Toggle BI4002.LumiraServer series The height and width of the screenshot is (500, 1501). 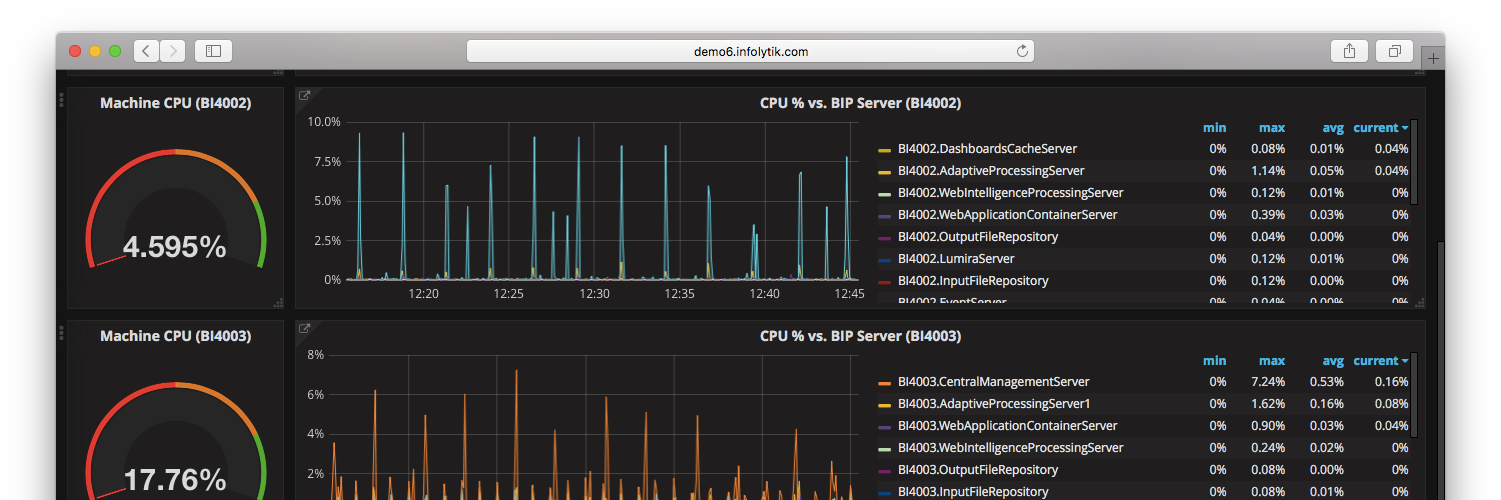[x=956, y=259]
